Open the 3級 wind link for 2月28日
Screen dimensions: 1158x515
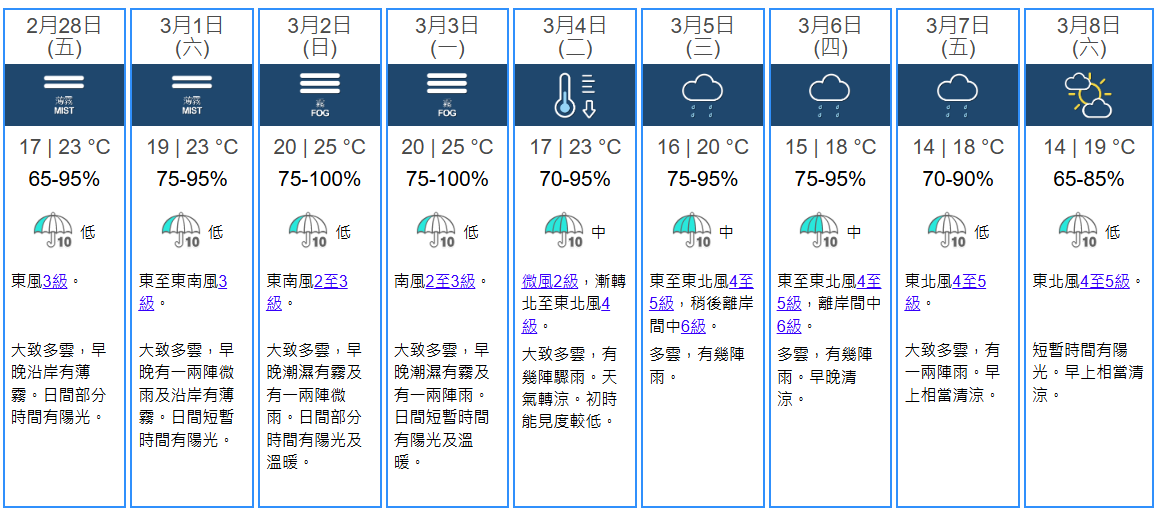coord(55,282)
